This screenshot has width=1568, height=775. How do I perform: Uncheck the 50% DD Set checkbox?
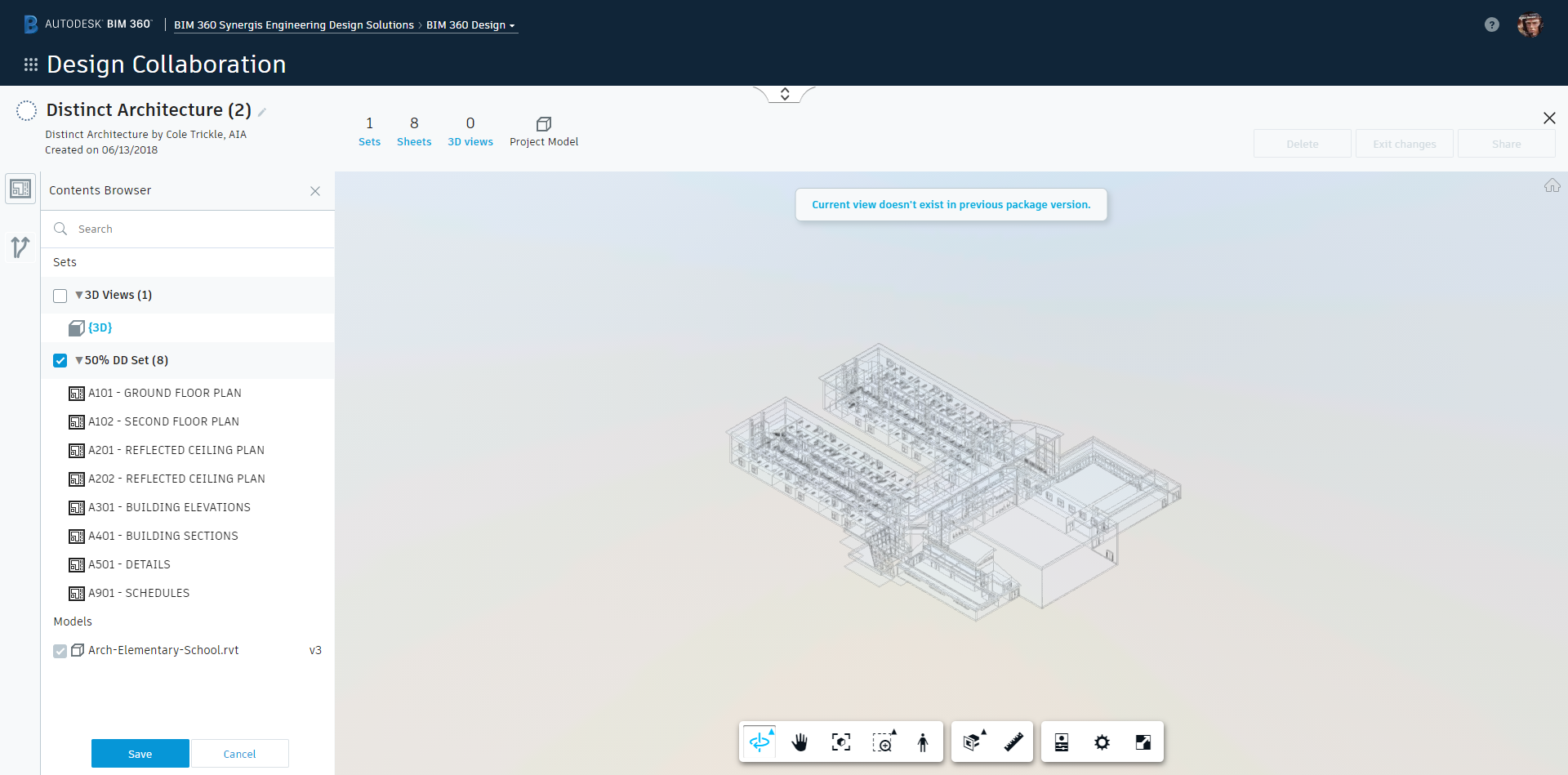pos(60,360)
